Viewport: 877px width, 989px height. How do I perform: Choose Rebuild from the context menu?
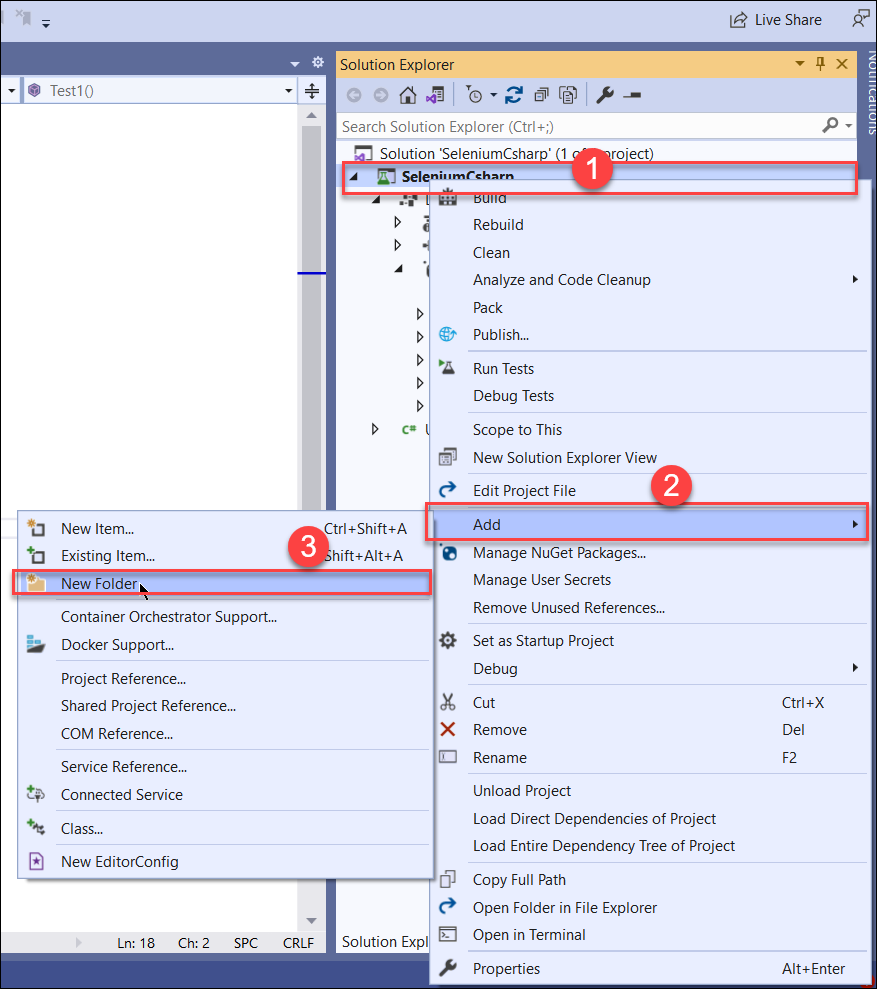500,225
